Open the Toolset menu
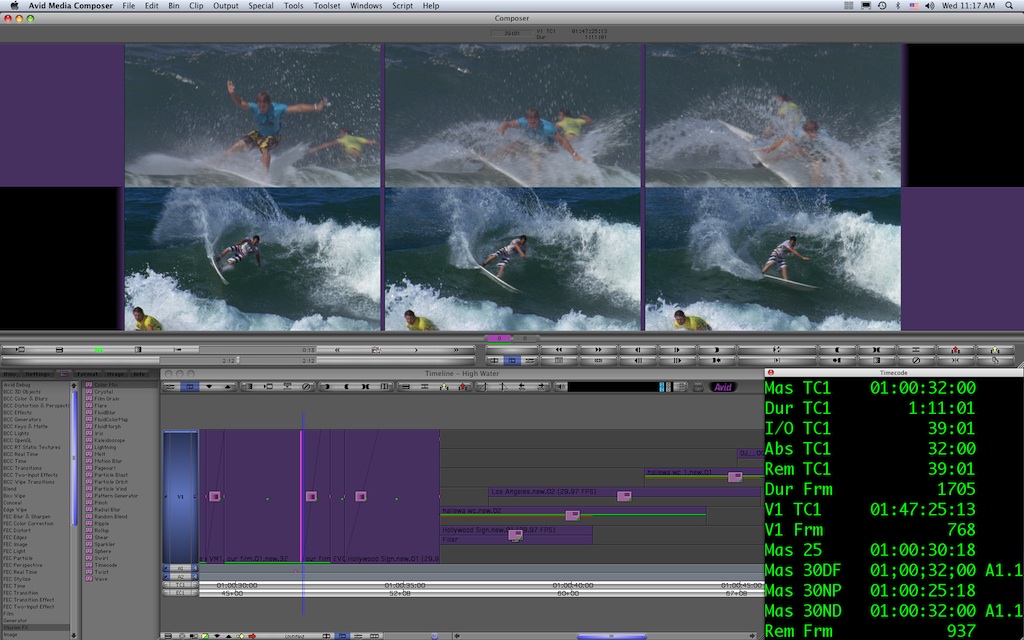The image size is (1024, 640). point(327,6)
